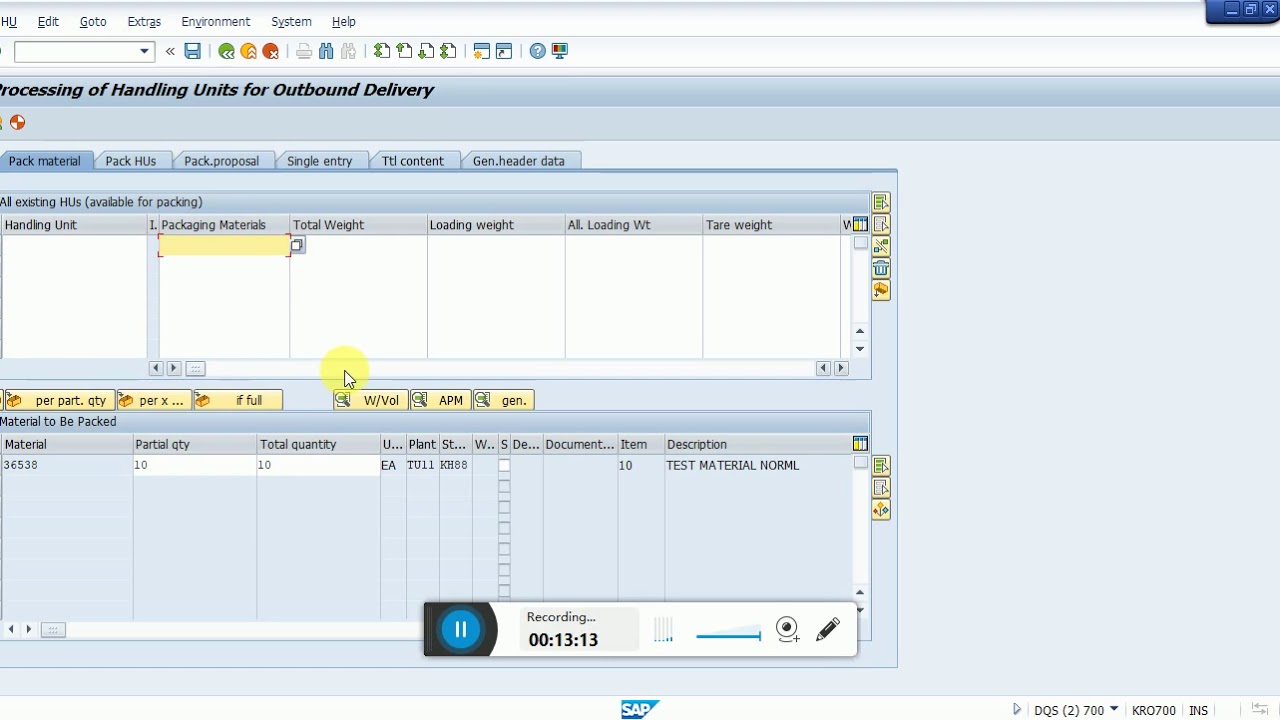Click the red Cancel icon
Image resolution: width=1280 pixels, height=720 pixels.
tap(270, 51)
